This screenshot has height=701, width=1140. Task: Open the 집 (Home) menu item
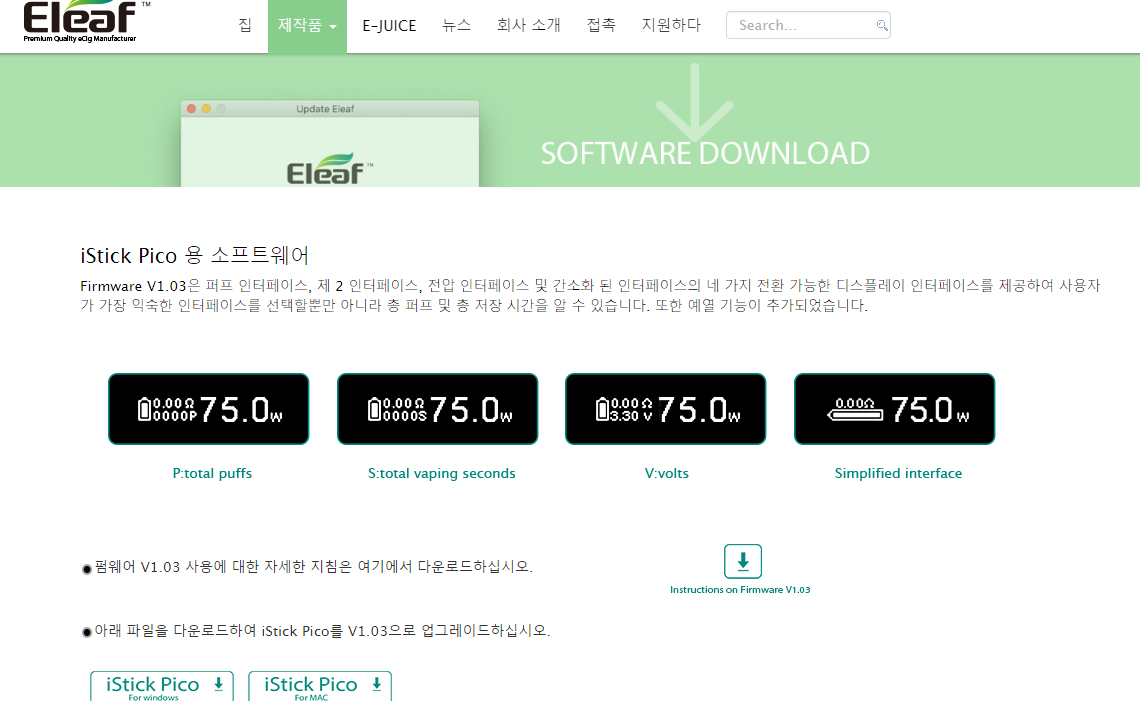pos(245,25)
